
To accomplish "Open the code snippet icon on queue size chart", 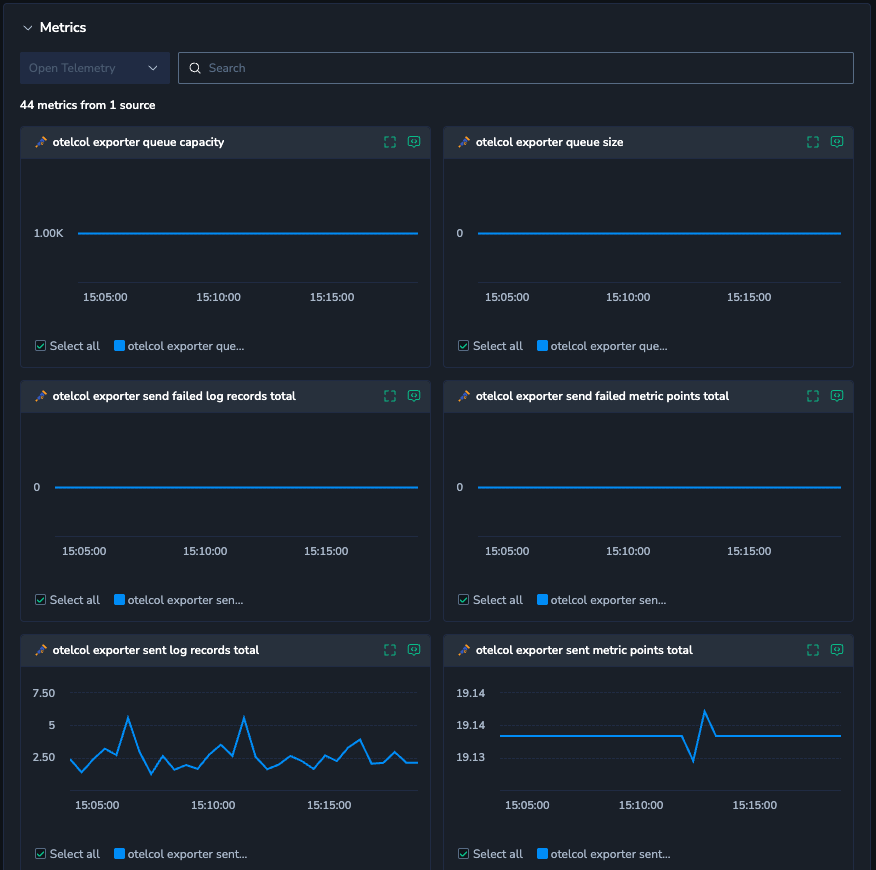I will pos(837,142).
